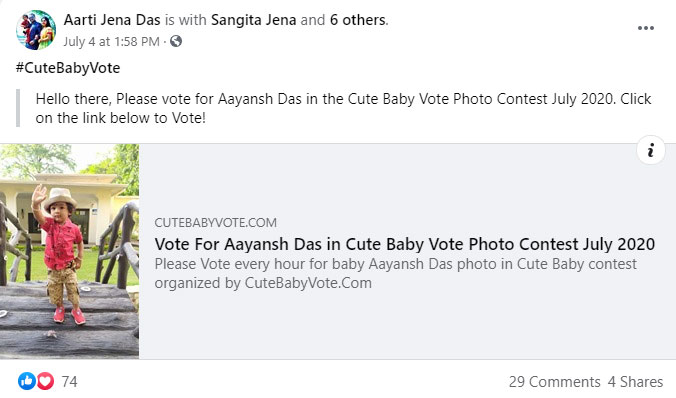
Task: Open Aarti Jena Das profile picture
Action: pyautogui.click(x=36, y=30)
